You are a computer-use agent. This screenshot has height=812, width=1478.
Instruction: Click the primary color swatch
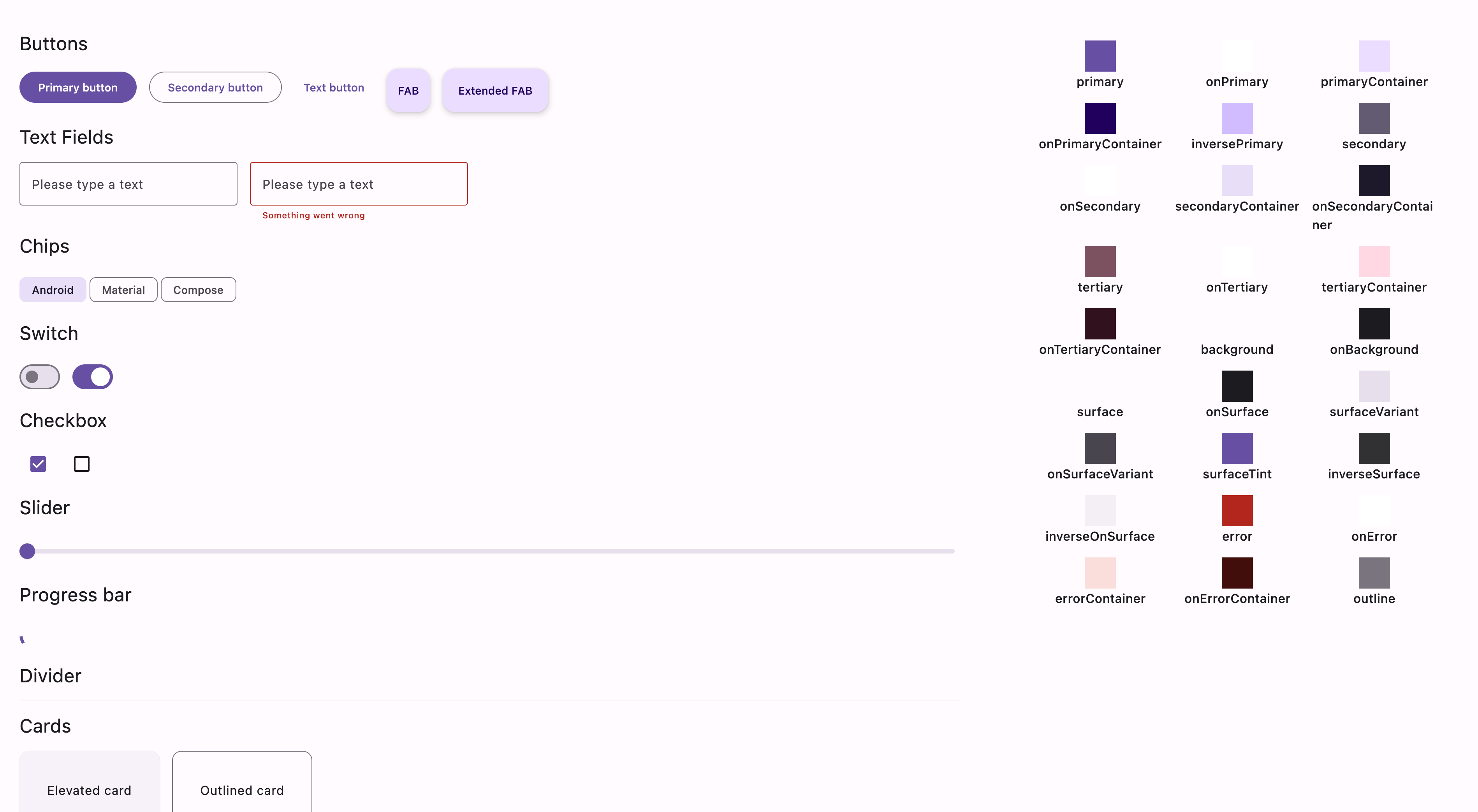1099,56
